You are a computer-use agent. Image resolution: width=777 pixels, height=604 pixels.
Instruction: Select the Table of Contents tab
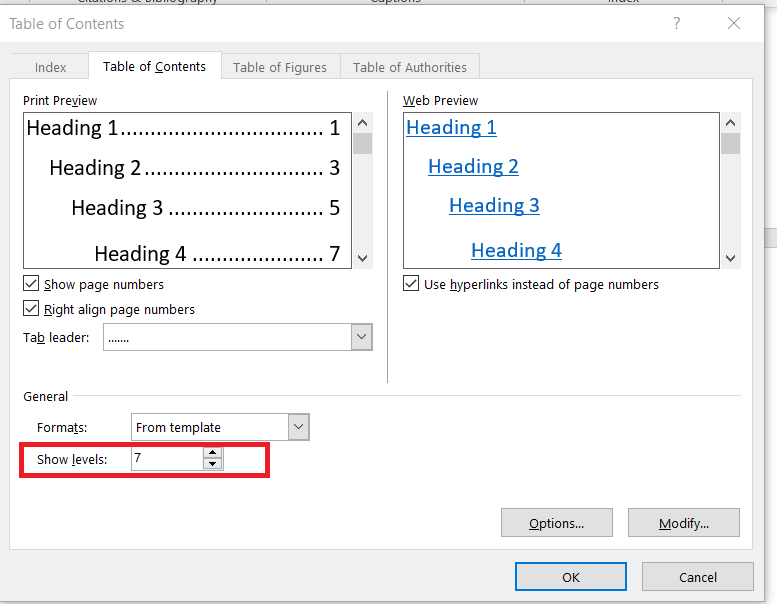point(154,66)
